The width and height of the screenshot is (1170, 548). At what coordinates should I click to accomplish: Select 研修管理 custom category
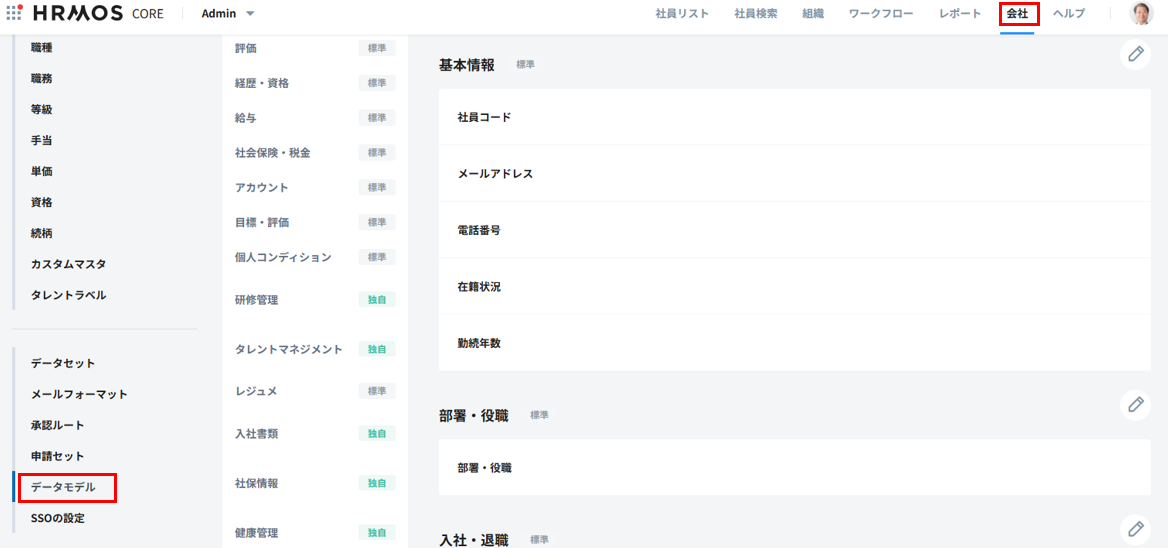(257, 300)
